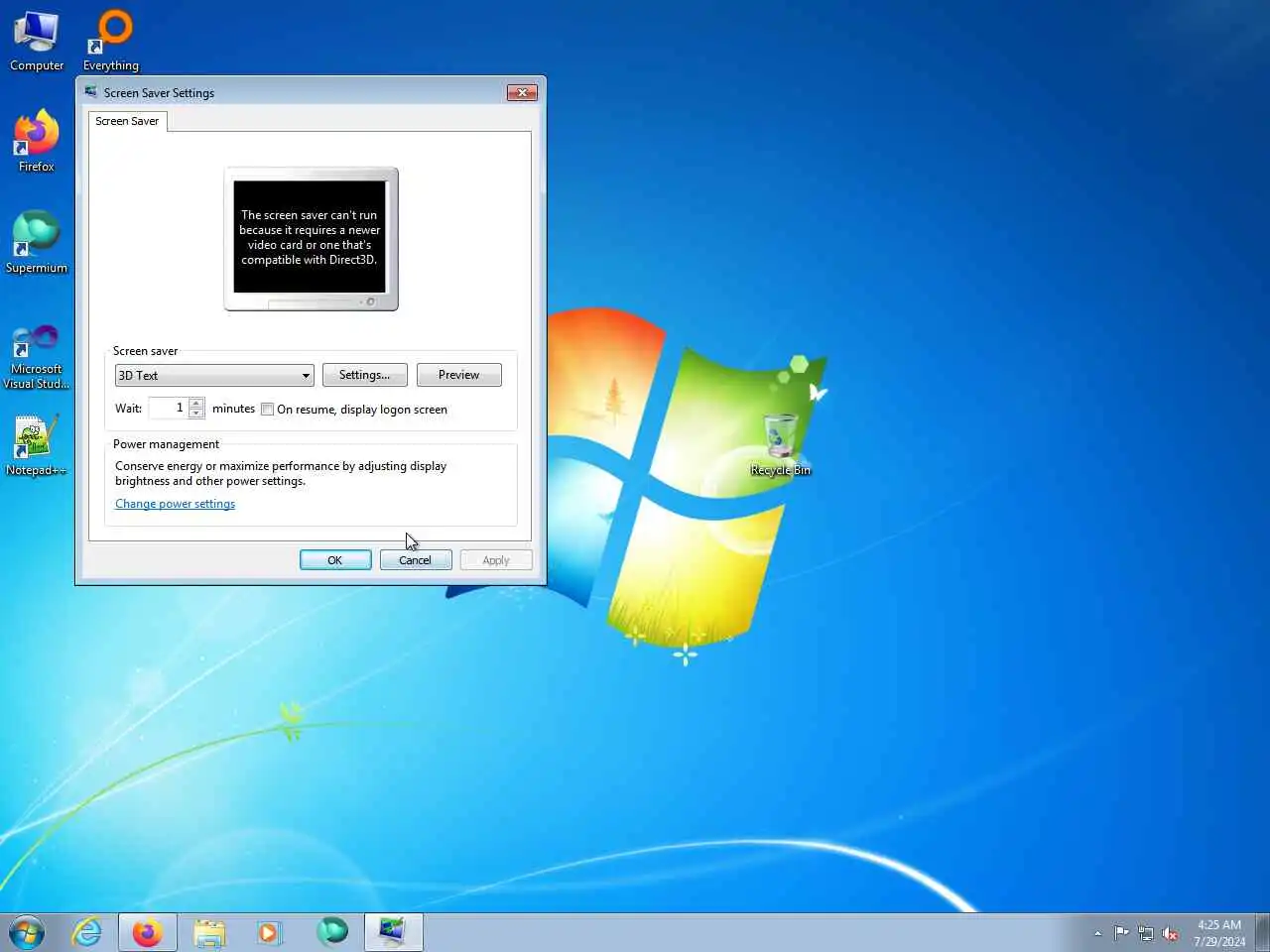
Task: Confirm with the OK button
Action: pyautogui.click(x=335, y=560)
